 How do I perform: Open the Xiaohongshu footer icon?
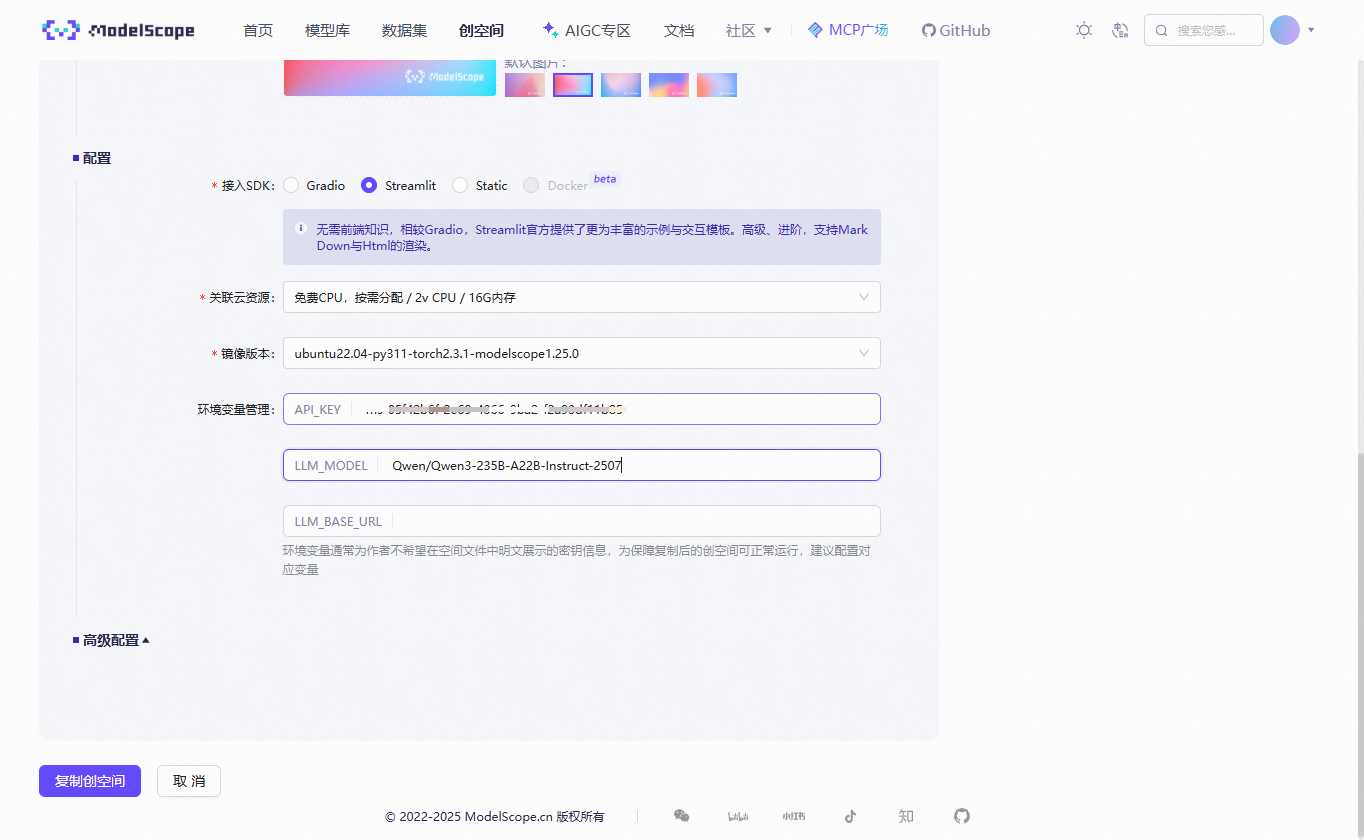794,816
